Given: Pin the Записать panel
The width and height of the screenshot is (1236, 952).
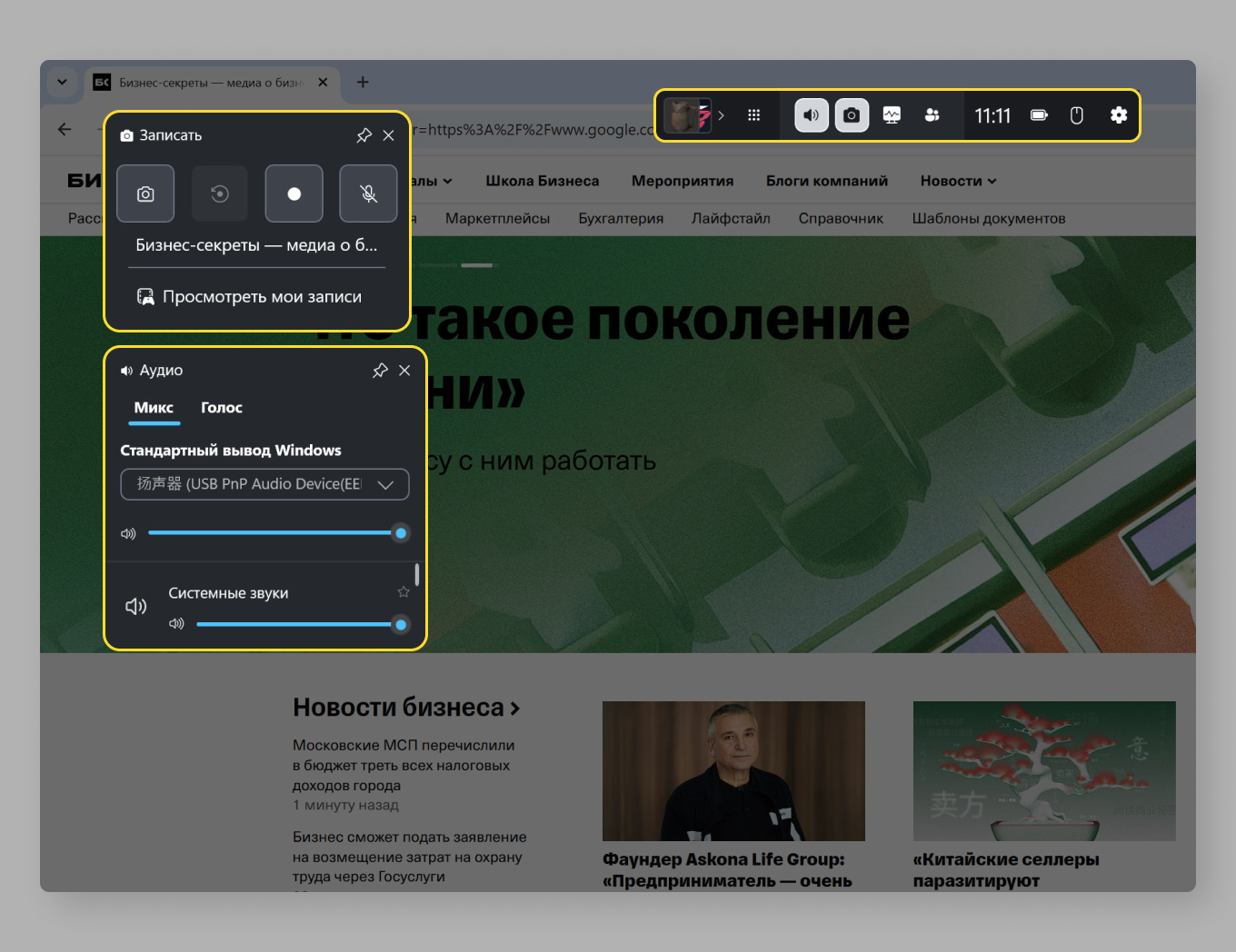Looking at the screenshot, I should click(364, 134).
